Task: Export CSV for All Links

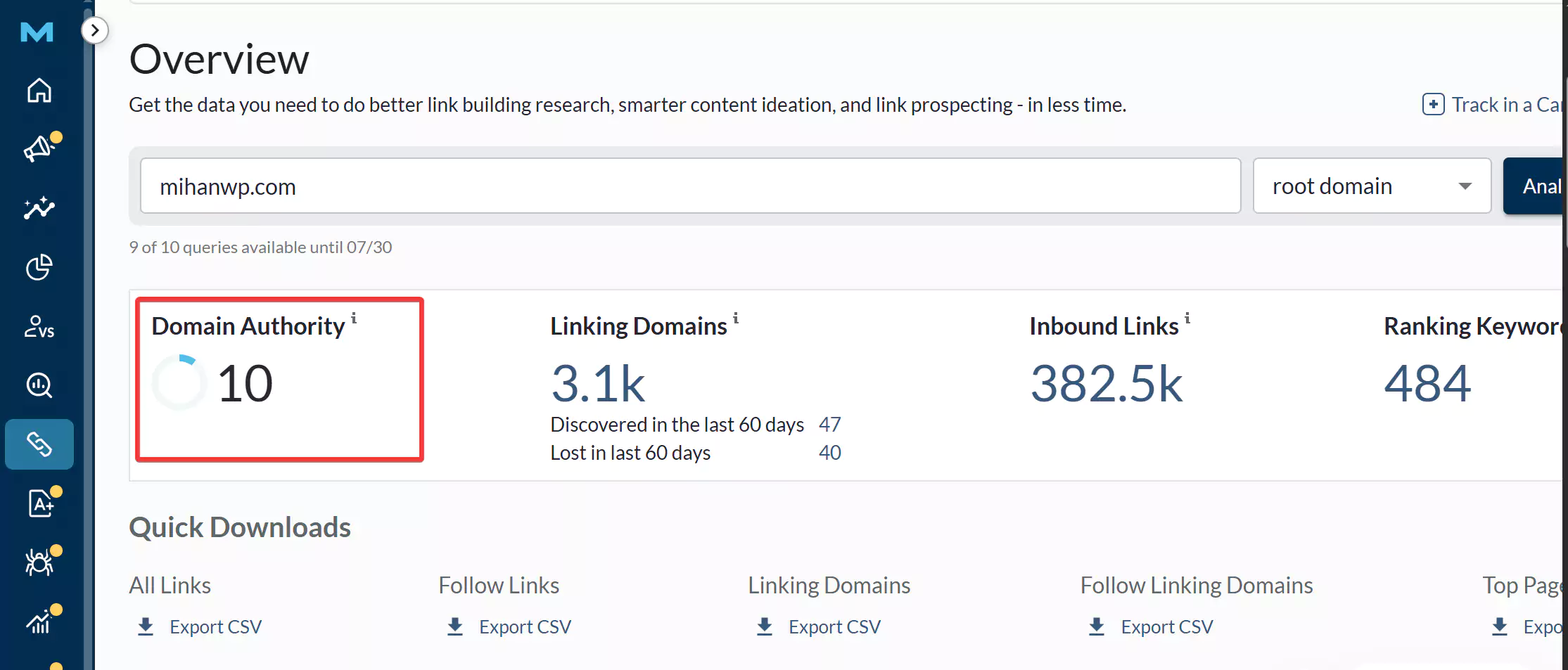Action: click(215, 626)
